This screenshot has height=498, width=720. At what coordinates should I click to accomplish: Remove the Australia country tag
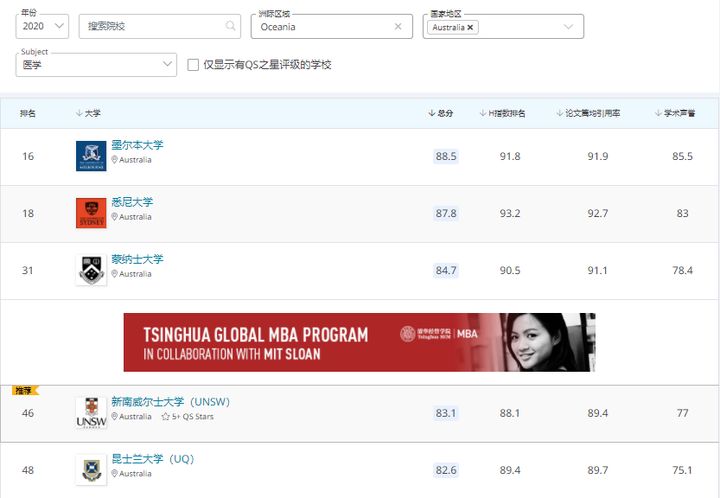click(470, 28)
